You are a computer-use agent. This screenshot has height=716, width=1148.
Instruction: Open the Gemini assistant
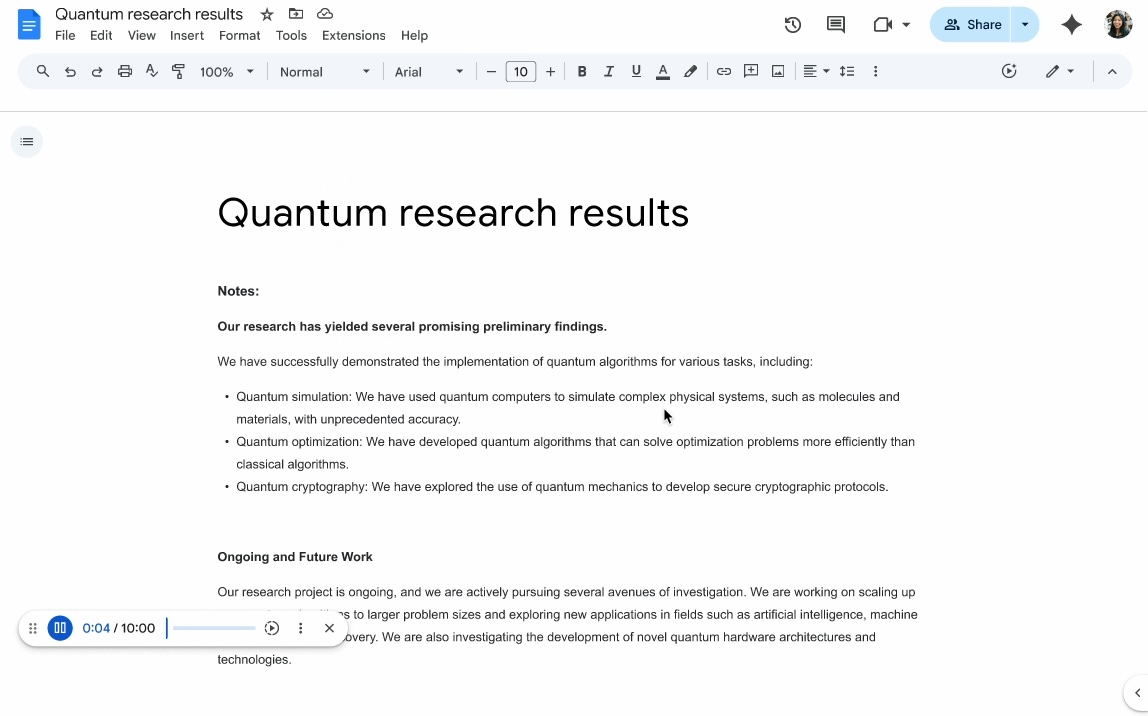(x=1071, y=24)
